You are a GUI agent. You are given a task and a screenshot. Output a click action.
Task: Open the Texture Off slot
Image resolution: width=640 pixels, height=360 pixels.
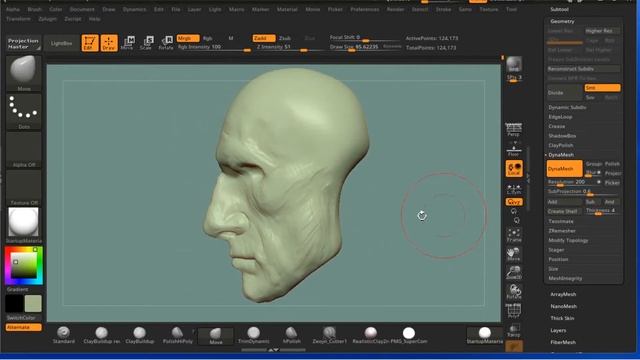tap(24, 187)
